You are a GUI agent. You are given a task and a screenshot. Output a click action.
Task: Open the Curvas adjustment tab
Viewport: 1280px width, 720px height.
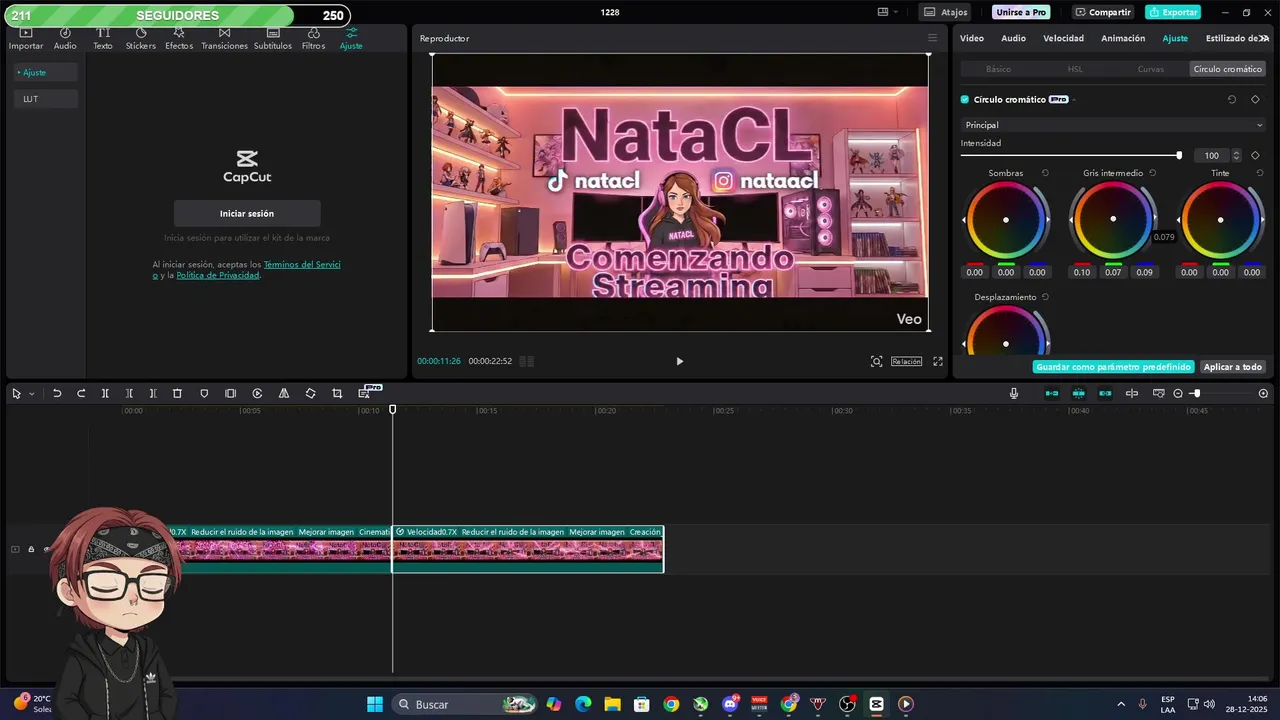coord(1151,69)
